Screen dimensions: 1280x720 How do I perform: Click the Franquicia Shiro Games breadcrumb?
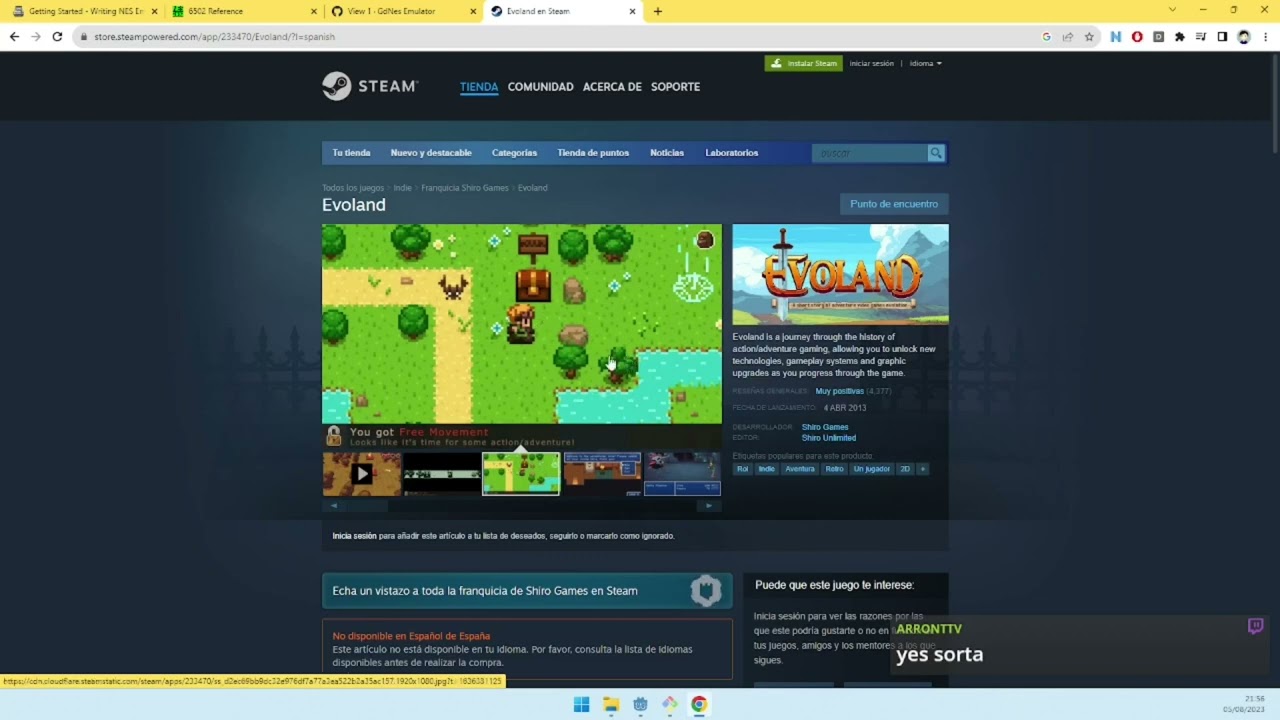coord(465,188)
